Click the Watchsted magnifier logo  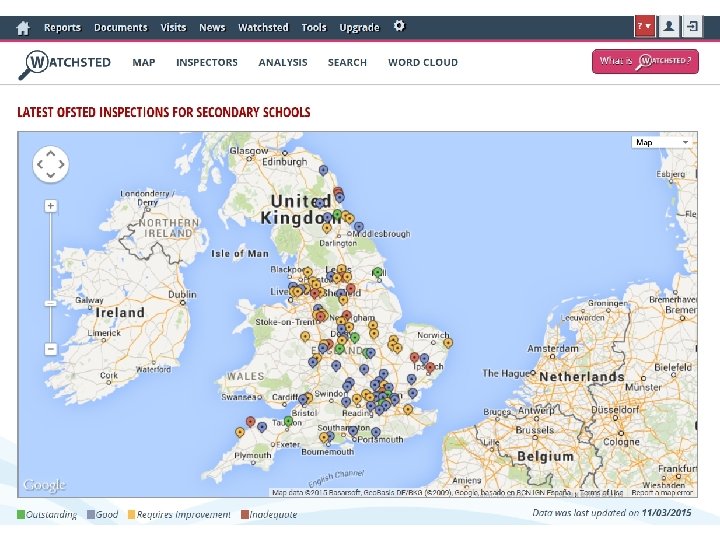65,64
